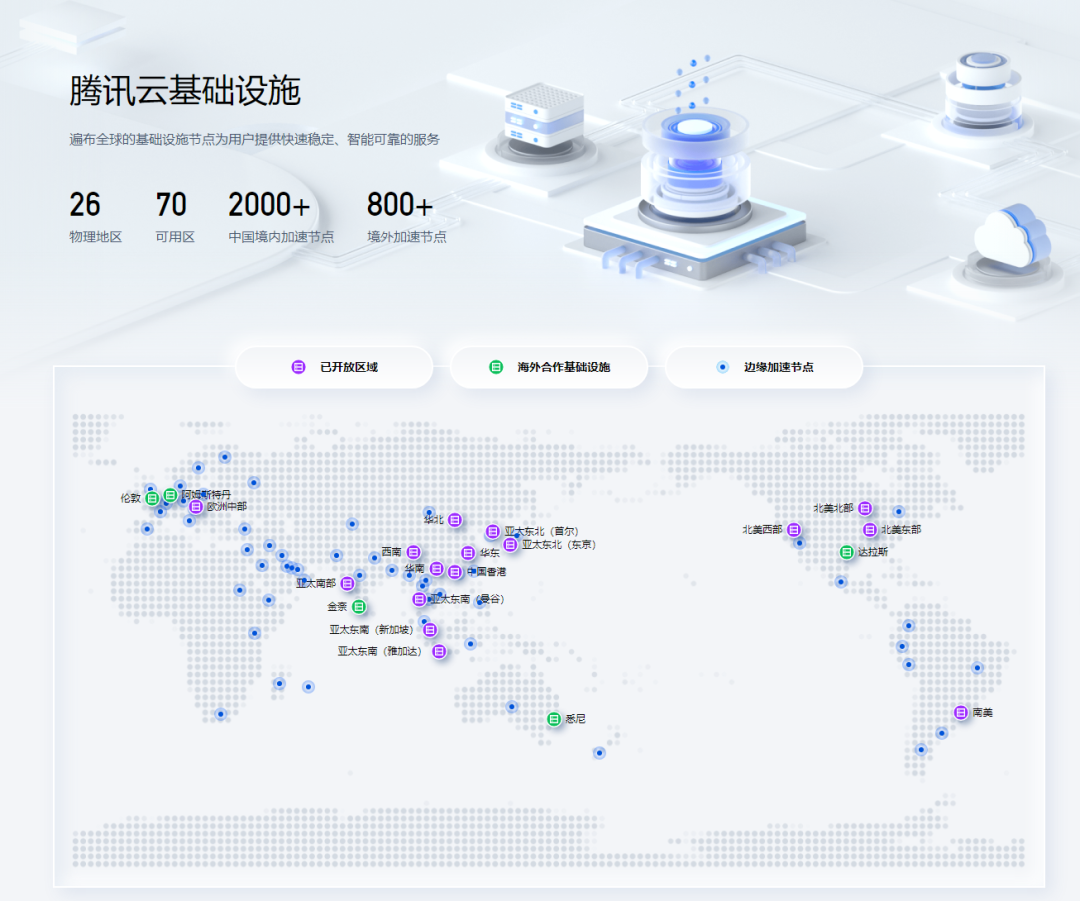The height and width of the screenshot is (901, 1080).
Task: Open the 亚太东南（新加坡）region marker
Action: click(x=430, y=630)
